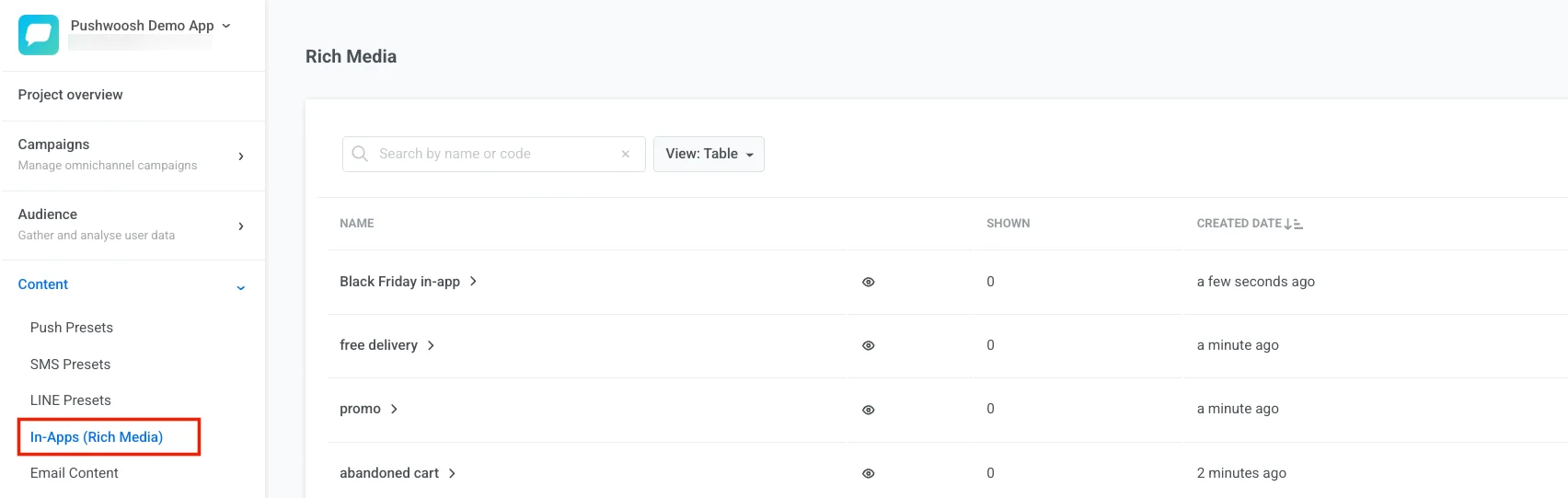This screenshot has width=1568, height=498.
Task: Click the chevron next to promo
Action: (x=394, y=409)
